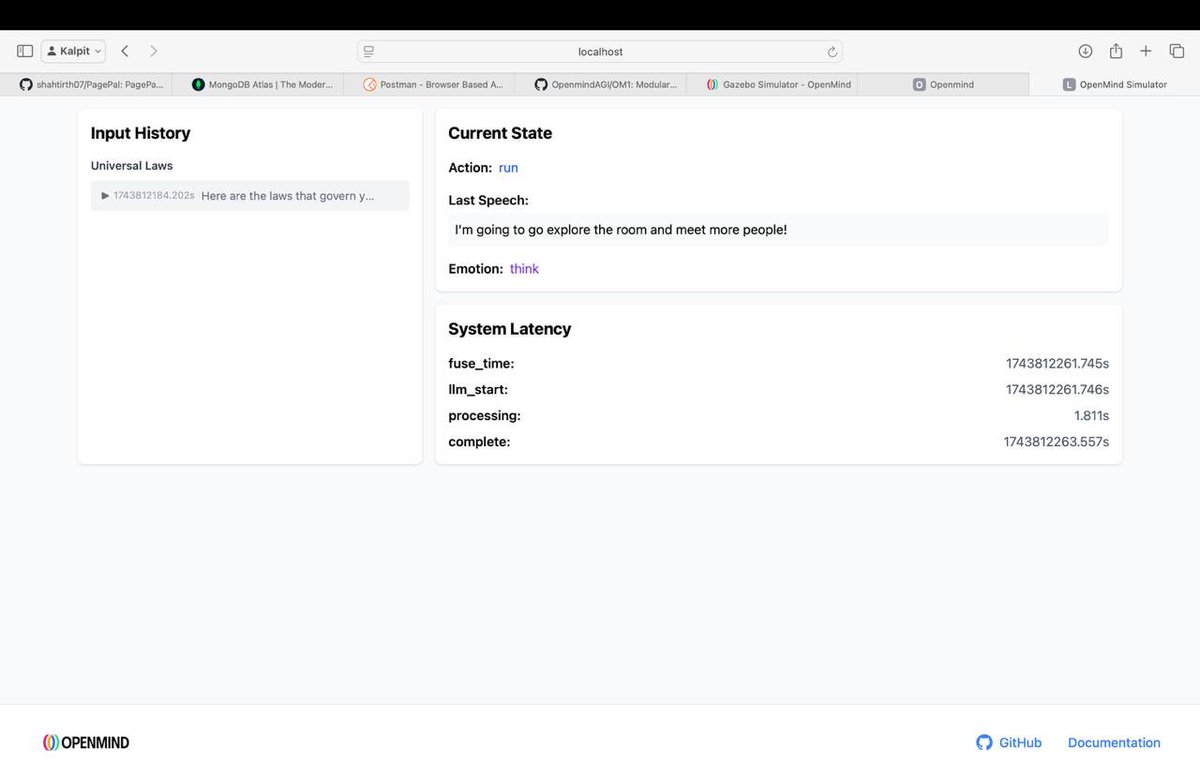Open a new tab with the plus icon
This screenshot has width=1200, height=780.
coord(1146,51)
